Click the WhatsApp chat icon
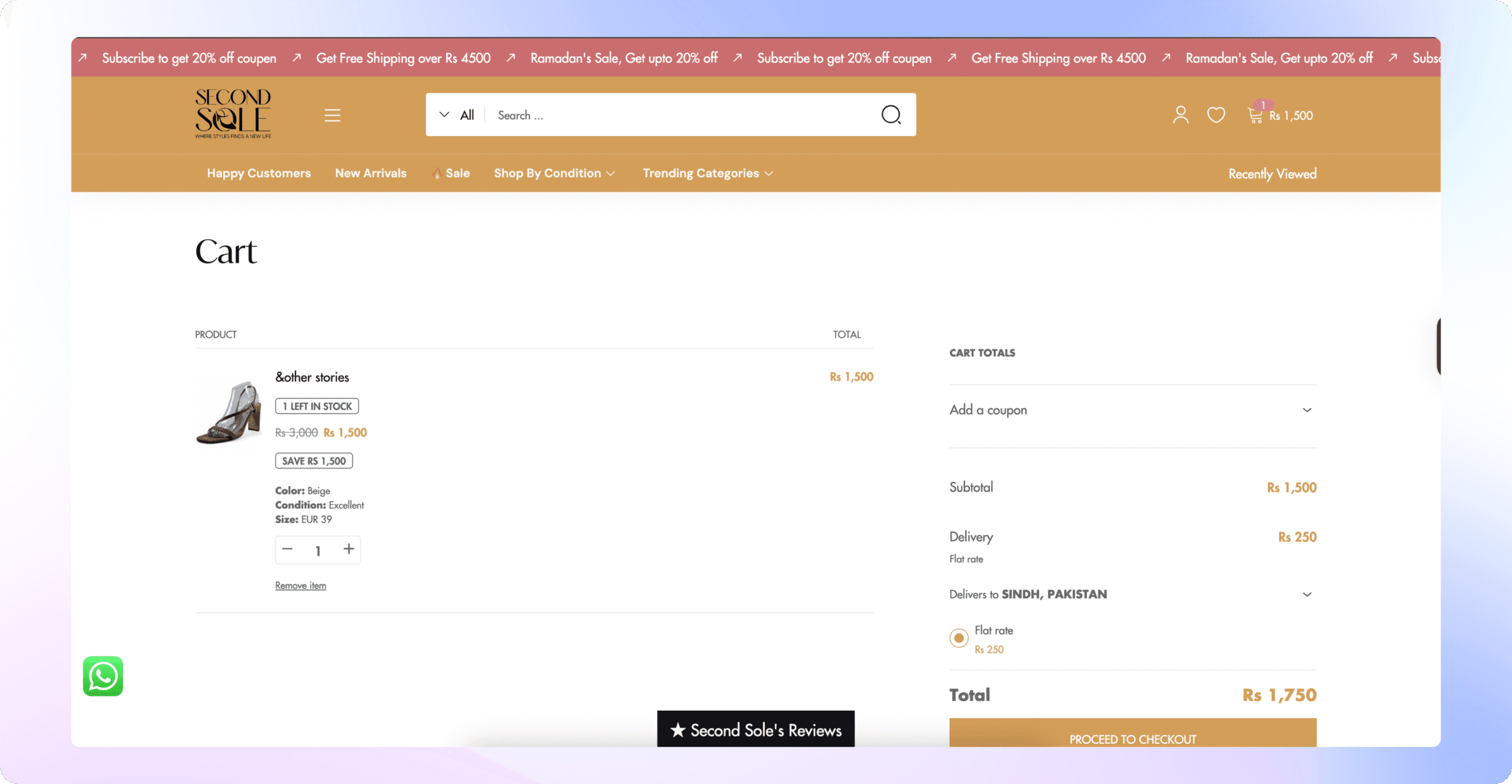The image size is (1512, 784). 103,676
